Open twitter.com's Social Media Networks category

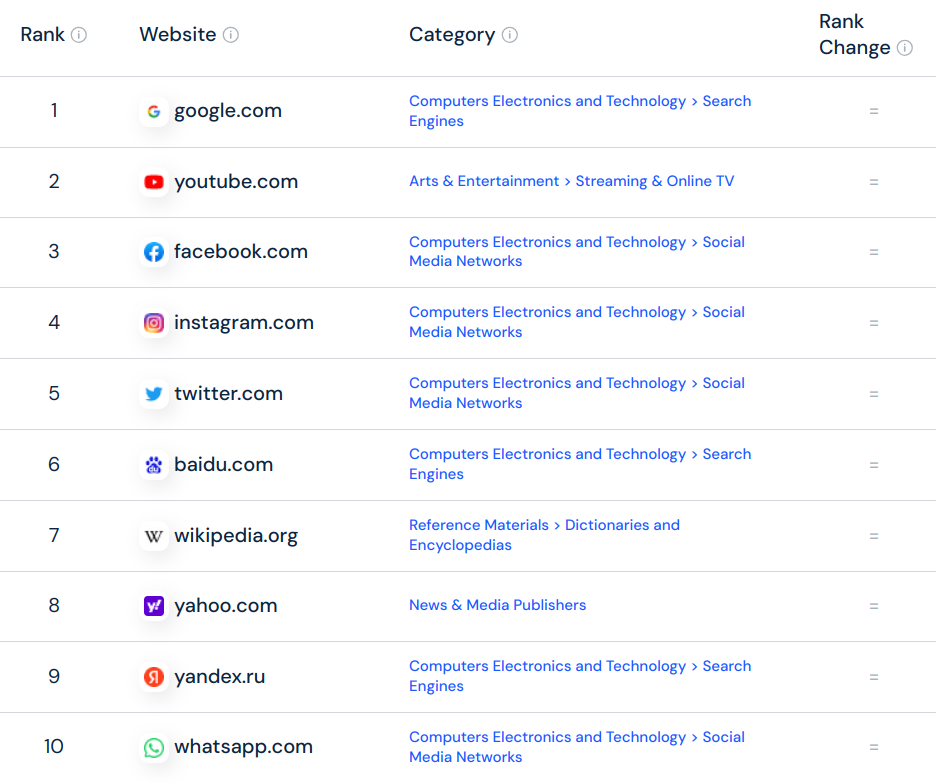[x=577, y=393]
